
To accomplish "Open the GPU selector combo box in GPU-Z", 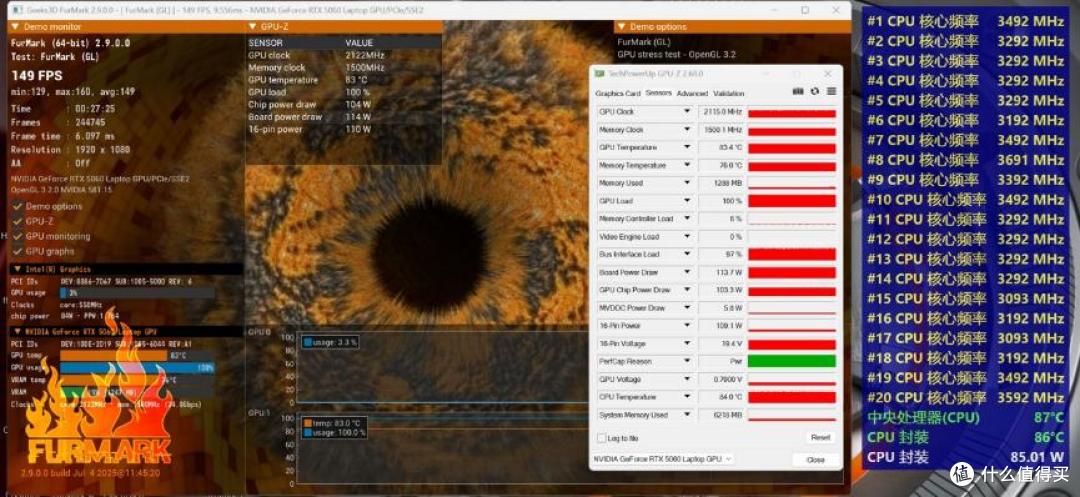I will 663,459.
